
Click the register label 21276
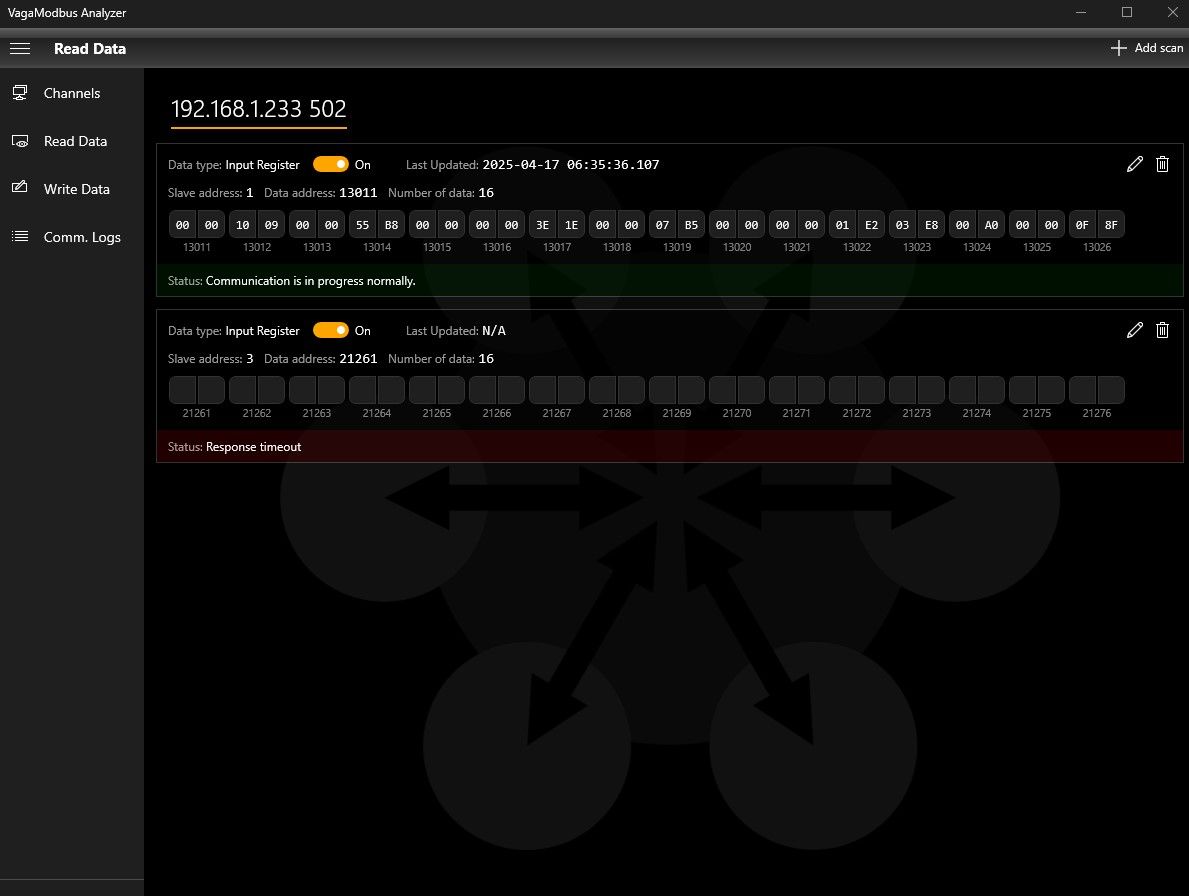pos(1096,413)
